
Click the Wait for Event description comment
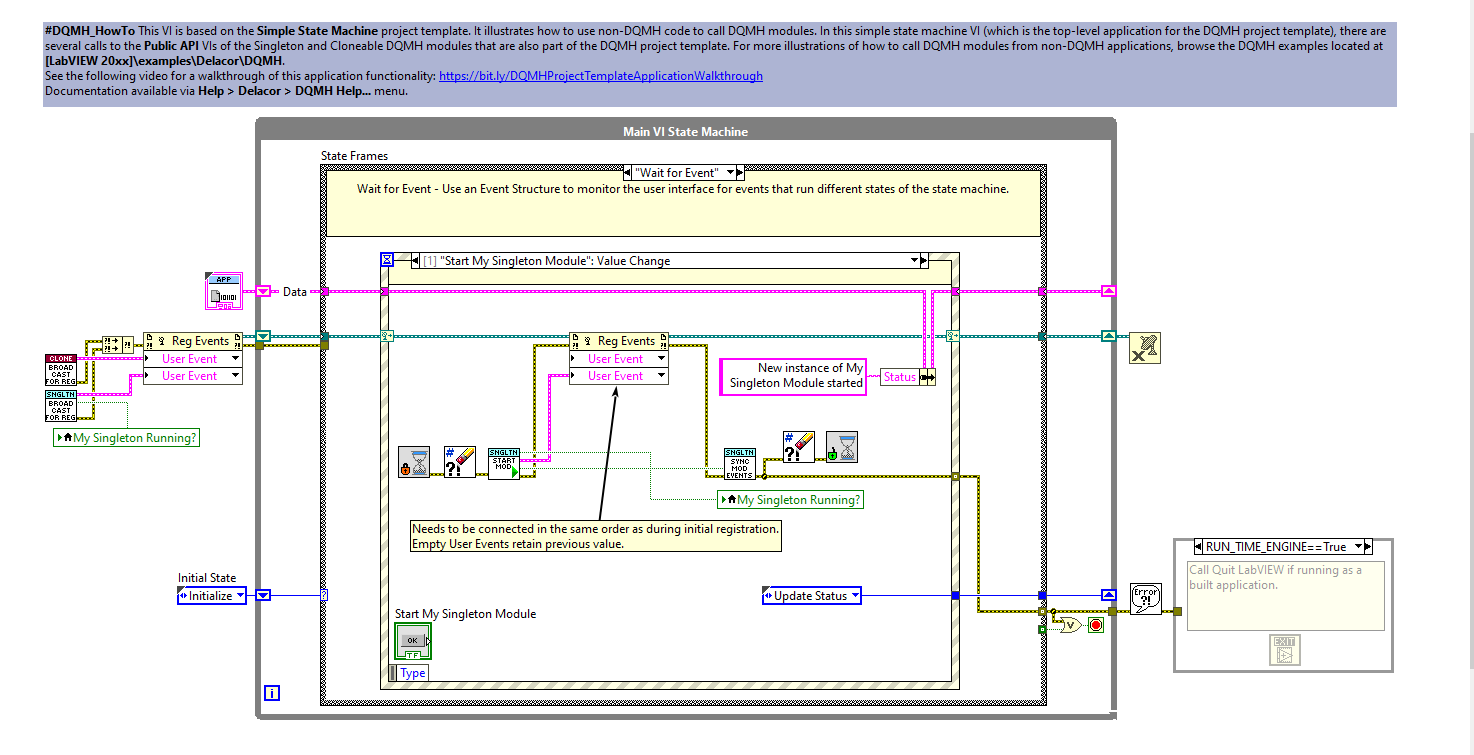pyautogui.click(x=683, y=202)
